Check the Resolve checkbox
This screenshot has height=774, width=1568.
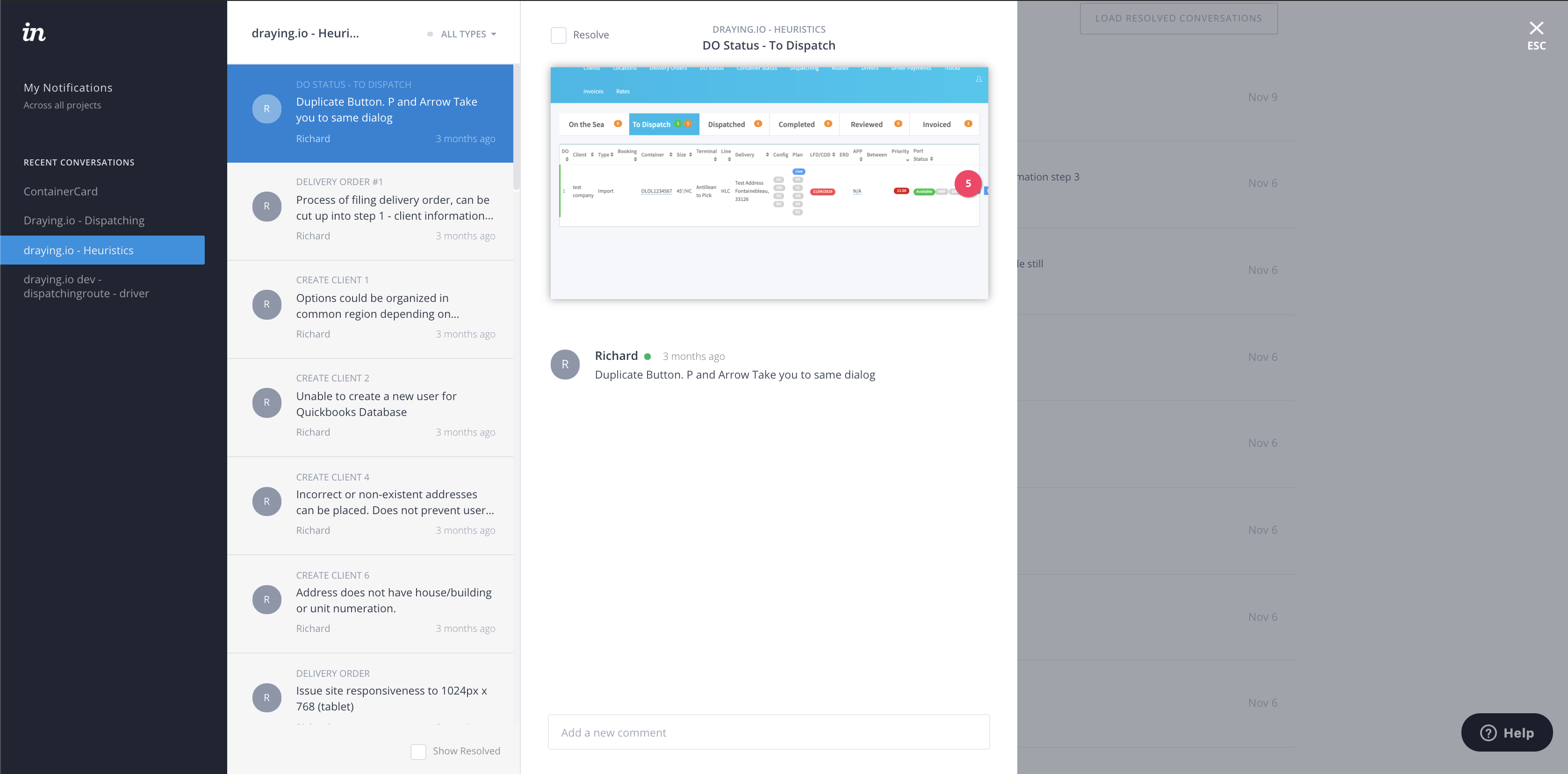tap(558, 35)
